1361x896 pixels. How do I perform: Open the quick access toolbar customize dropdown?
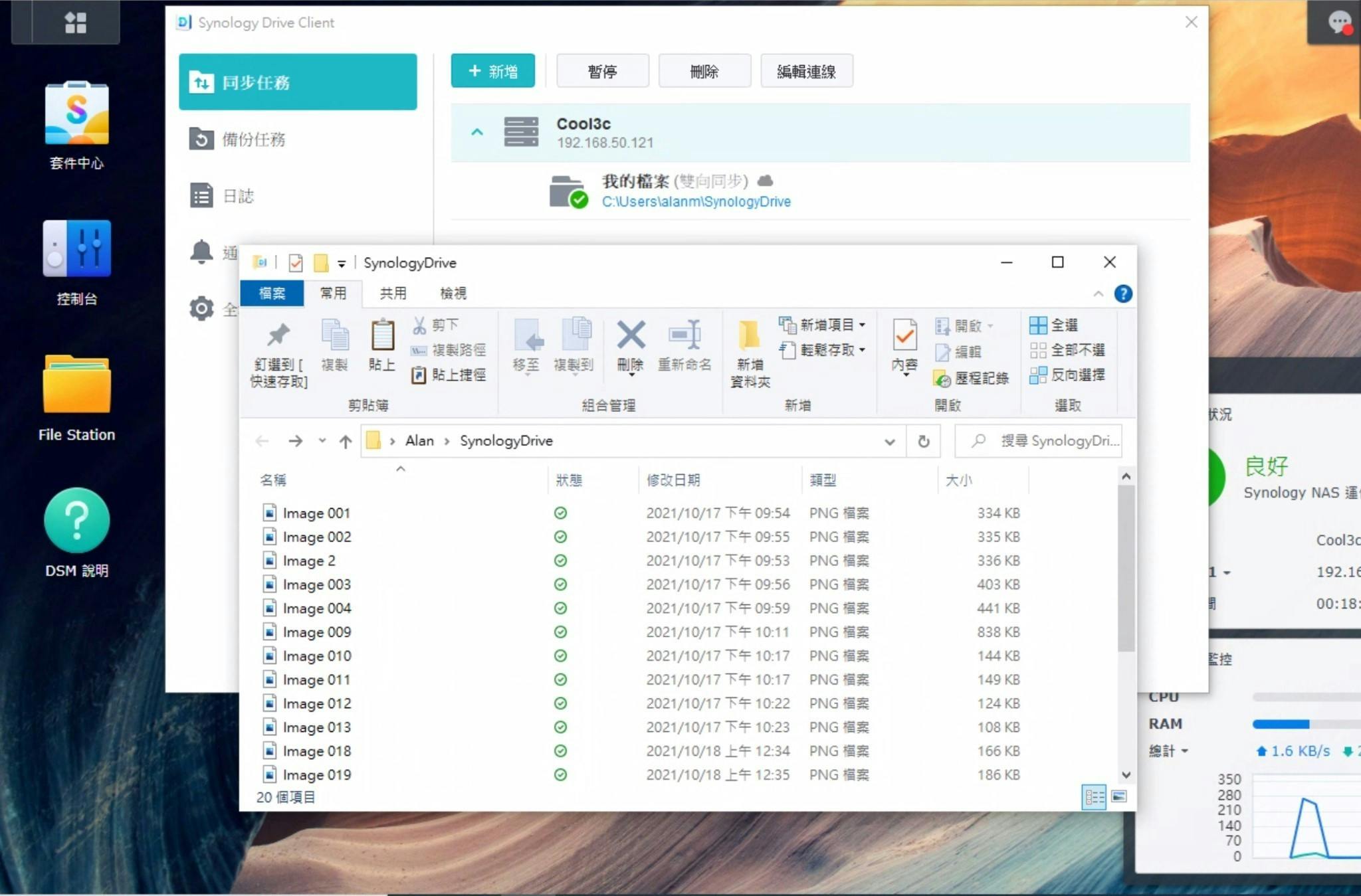point(342,264)
